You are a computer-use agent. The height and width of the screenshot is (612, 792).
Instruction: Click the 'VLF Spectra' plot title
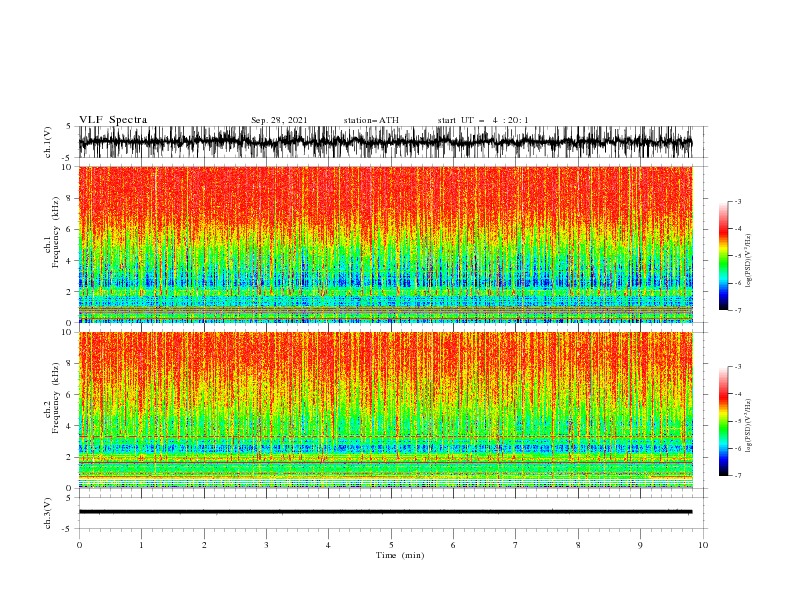coord(113,120)
